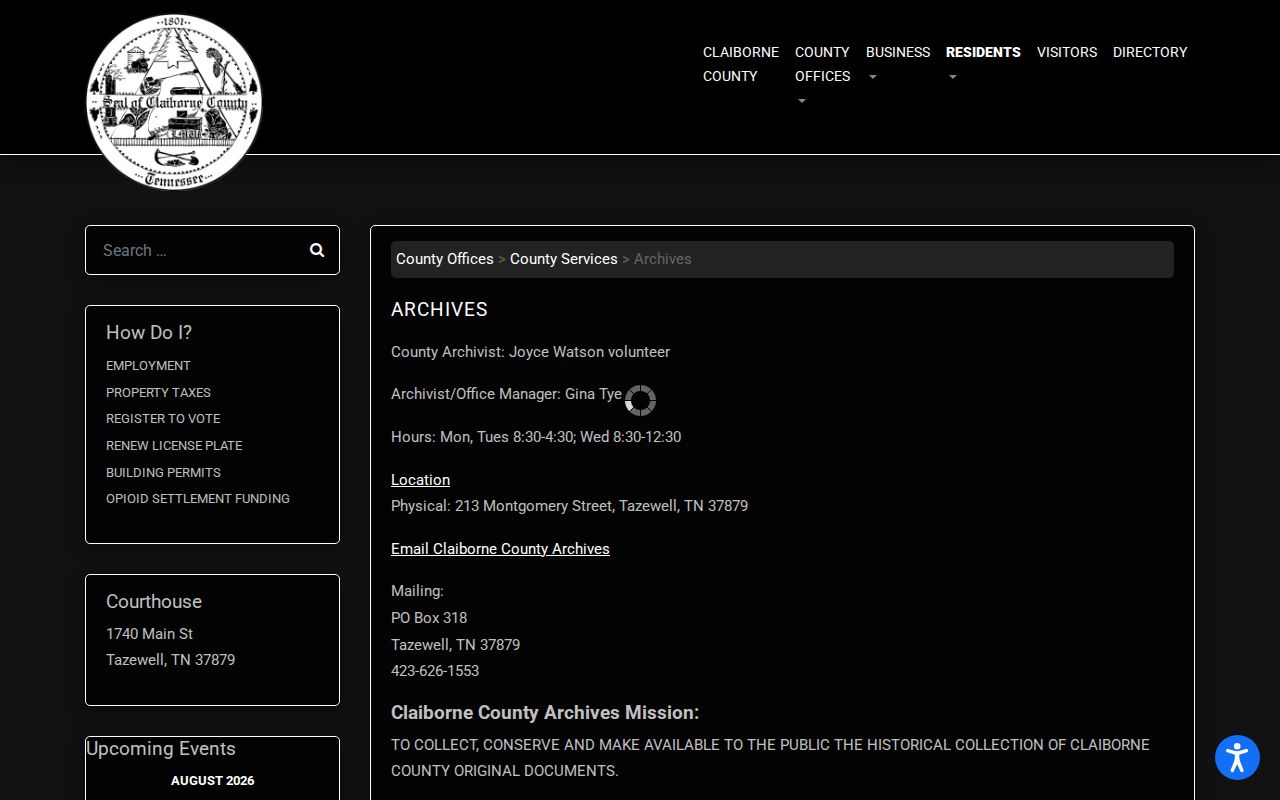The height and width of the screenshot is (800, 1280).
Task: Click the phone number 423-626-1553
Action: (x=435, y=671)
